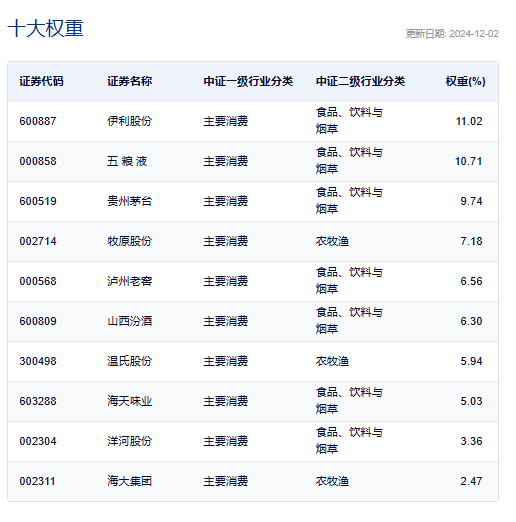Screen dimensions: 516x522
Task: Click 主要消费 in the 泸州老窖 row
Action: pyautogui.click(x=226, y=281)
